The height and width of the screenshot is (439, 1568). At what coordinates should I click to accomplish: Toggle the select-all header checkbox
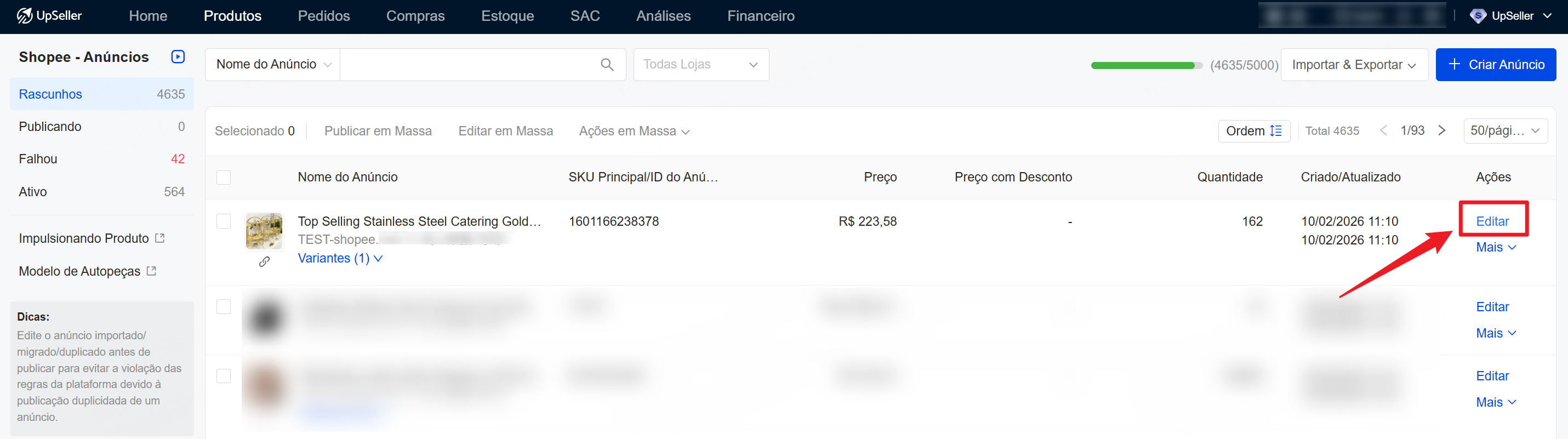click(x=224, y=177)
